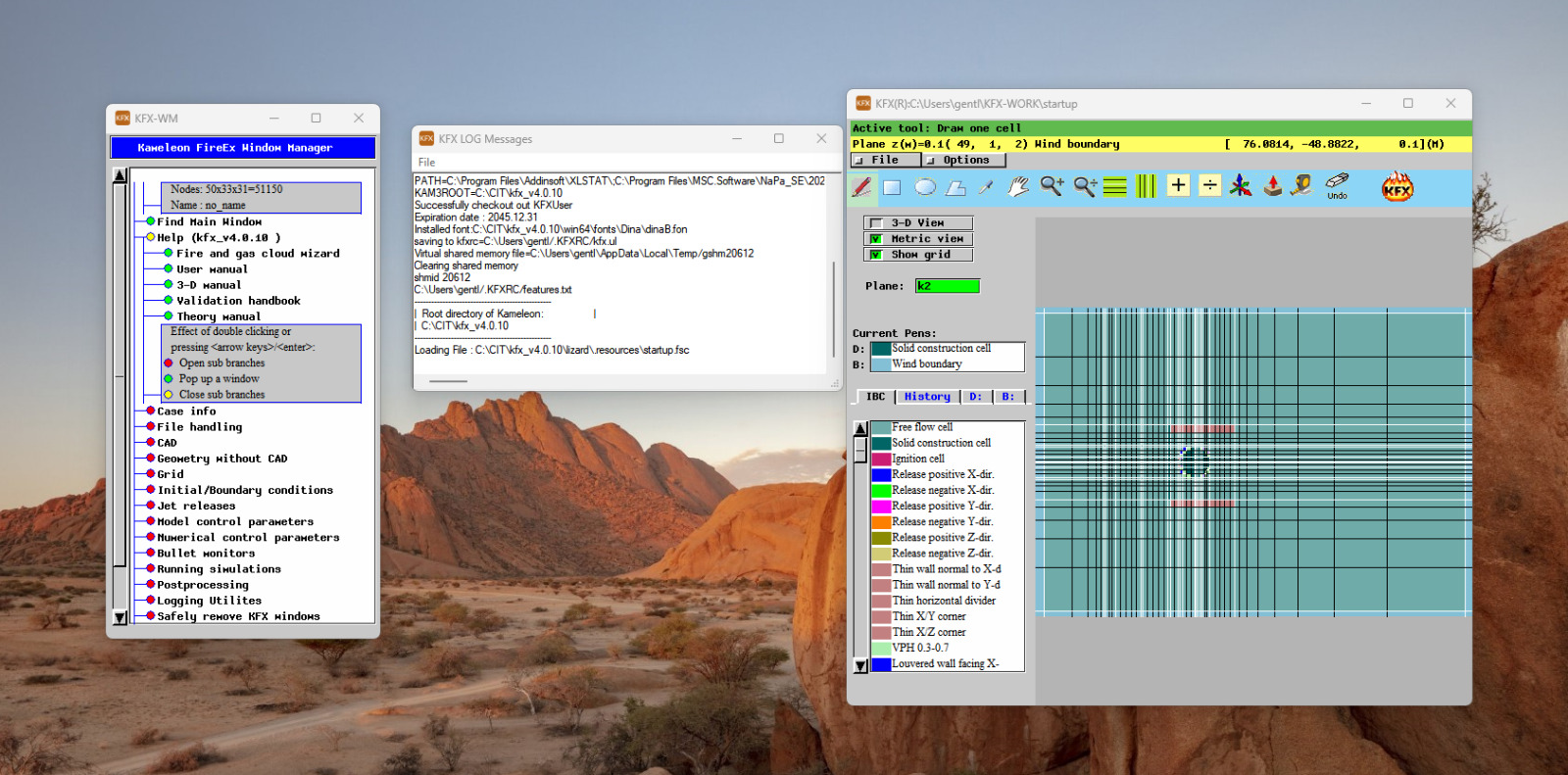The height and width of the screenshot is (775, 1568).
Task: Click scroll-down arrow in KFX-WM tree
Action: pyautogui.click(x=120, y=617)
